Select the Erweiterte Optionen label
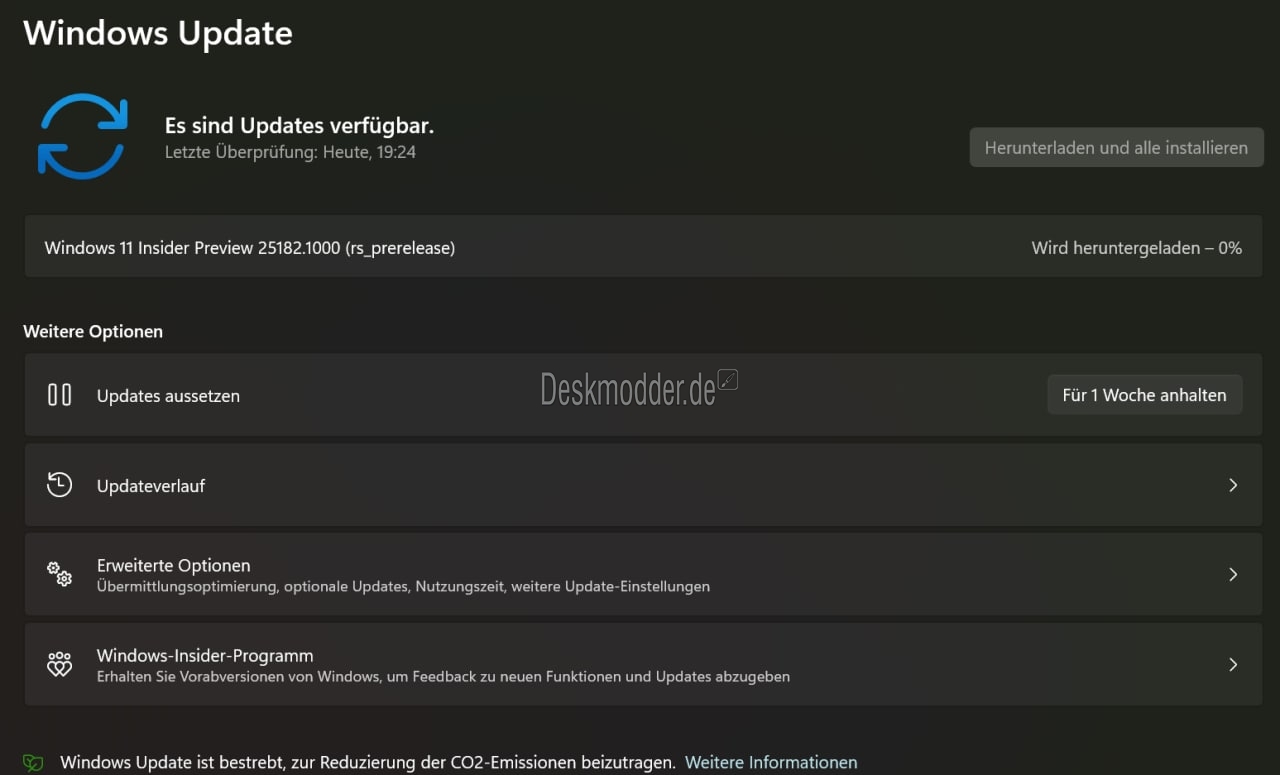1280x775 pixels. pos(174,565)
